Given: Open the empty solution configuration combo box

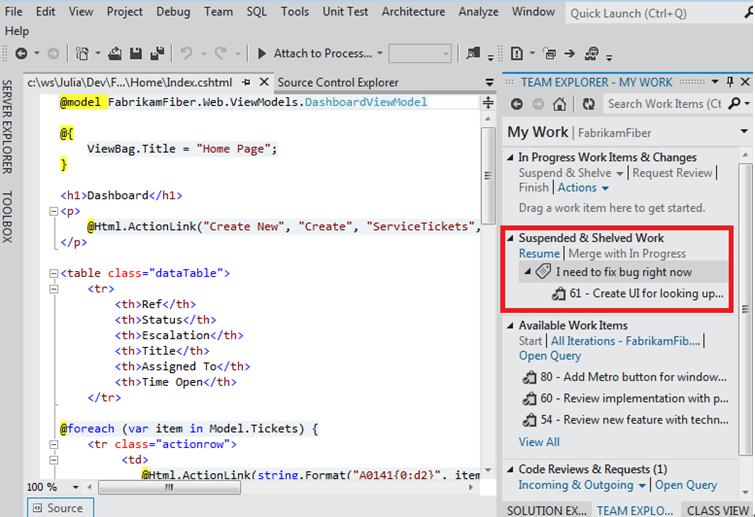Looking at the screenshot, I should coord(420,53).
